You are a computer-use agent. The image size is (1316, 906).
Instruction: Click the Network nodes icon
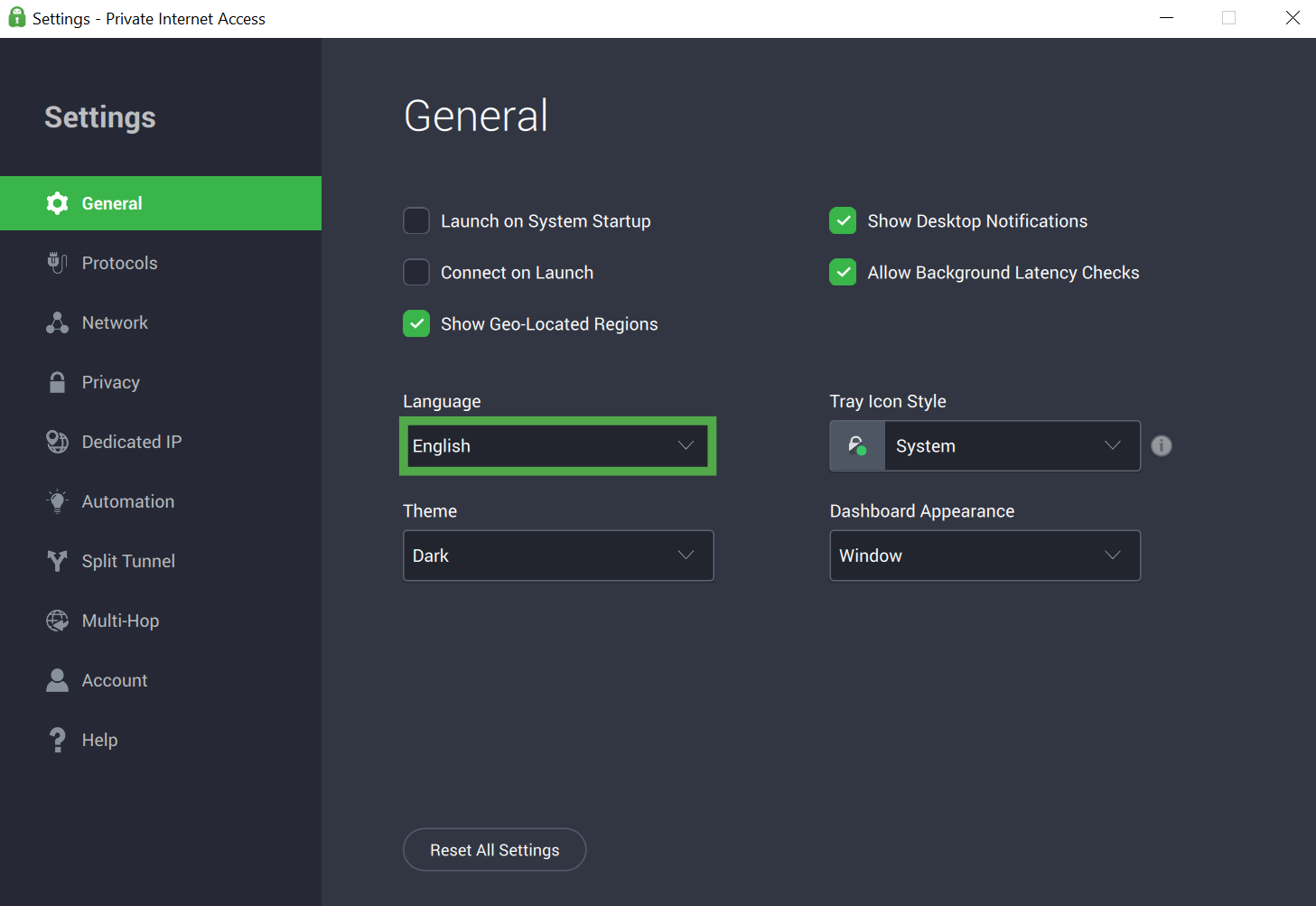[57, 322]
